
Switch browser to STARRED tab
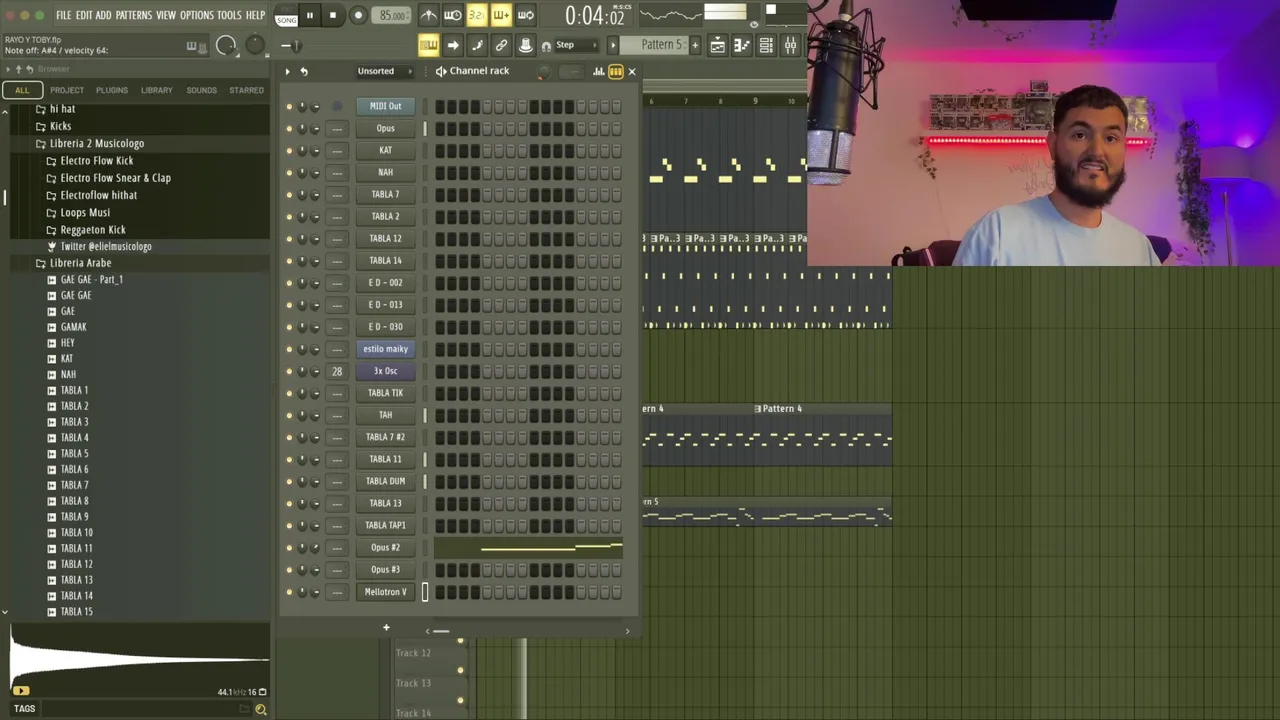click(246, 90)
